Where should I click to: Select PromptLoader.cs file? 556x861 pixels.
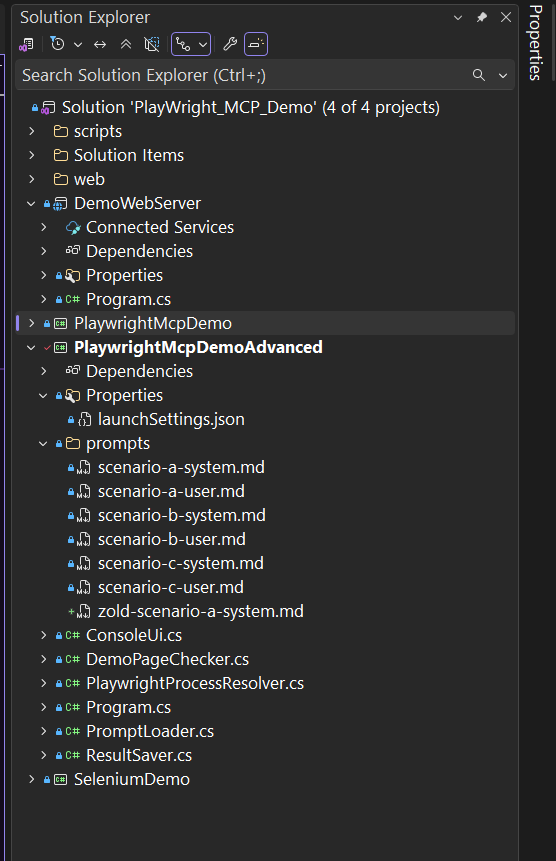[150, 731]
